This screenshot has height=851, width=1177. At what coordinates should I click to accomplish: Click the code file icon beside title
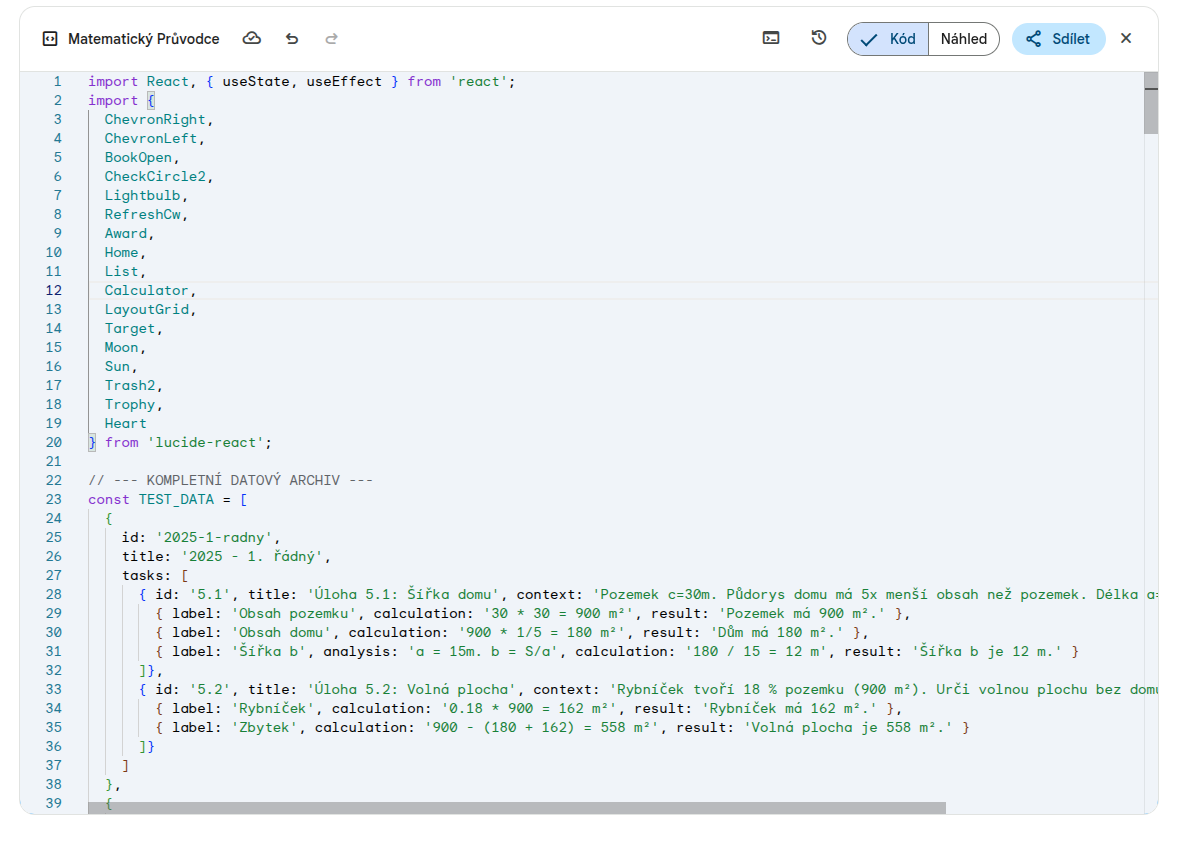pos(50,39)
